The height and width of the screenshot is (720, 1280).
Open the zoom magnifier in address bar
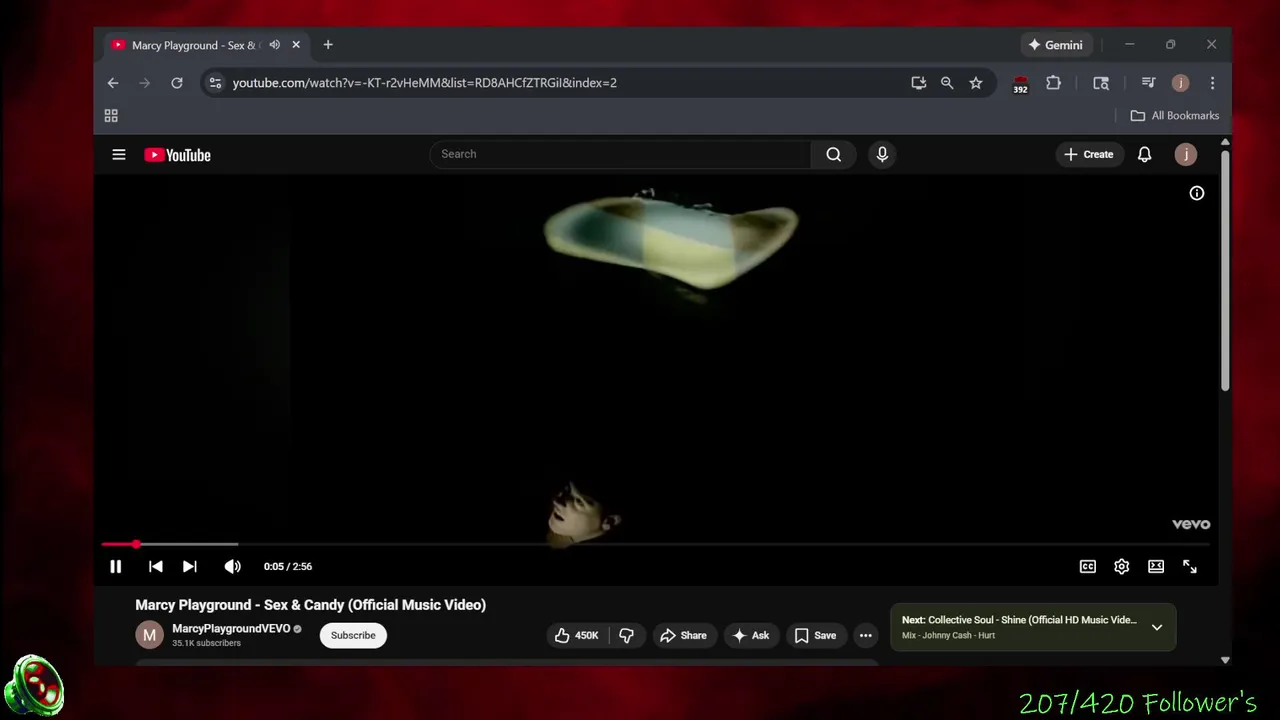[x=947, y=83]
